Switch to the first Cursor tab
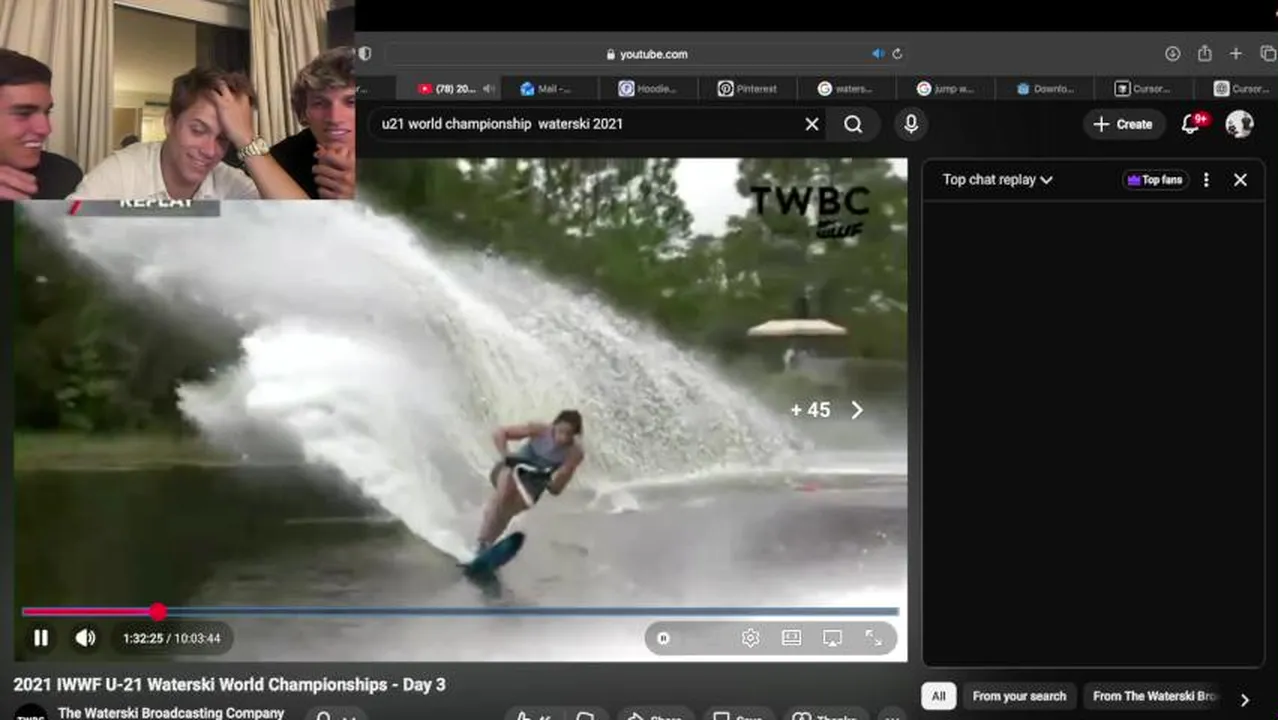This screenshot has width=1278, height=720. pyautogui.click(x=1143, y=88)
